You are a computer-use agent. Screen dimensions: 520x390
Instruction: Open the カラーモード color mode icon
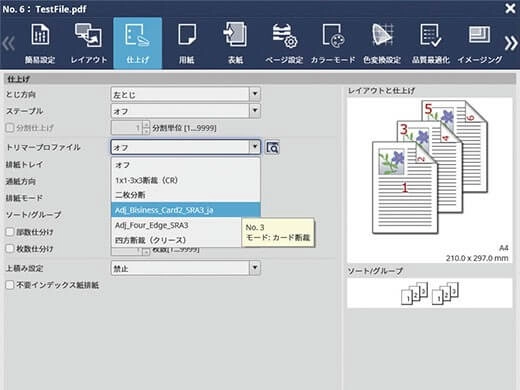333,43
